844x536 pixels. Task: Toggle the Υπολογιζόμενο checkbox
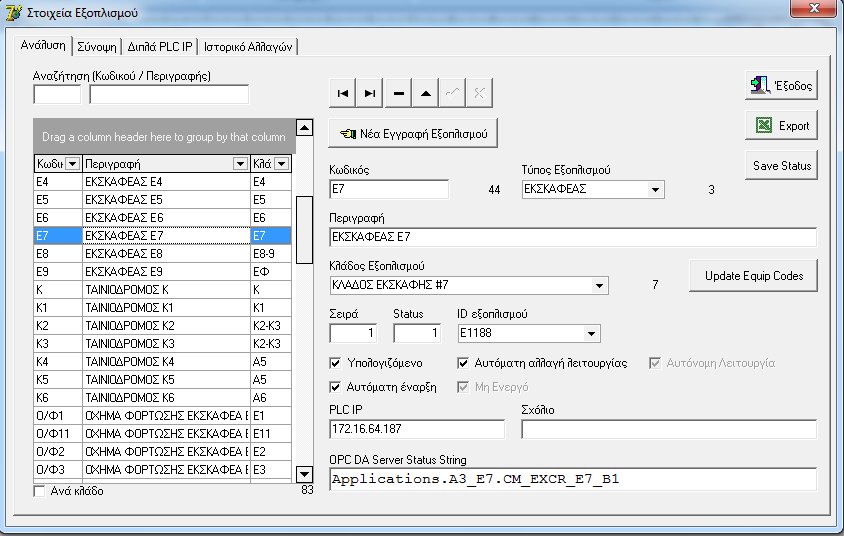pyautogui.click(x=335, y=363)
